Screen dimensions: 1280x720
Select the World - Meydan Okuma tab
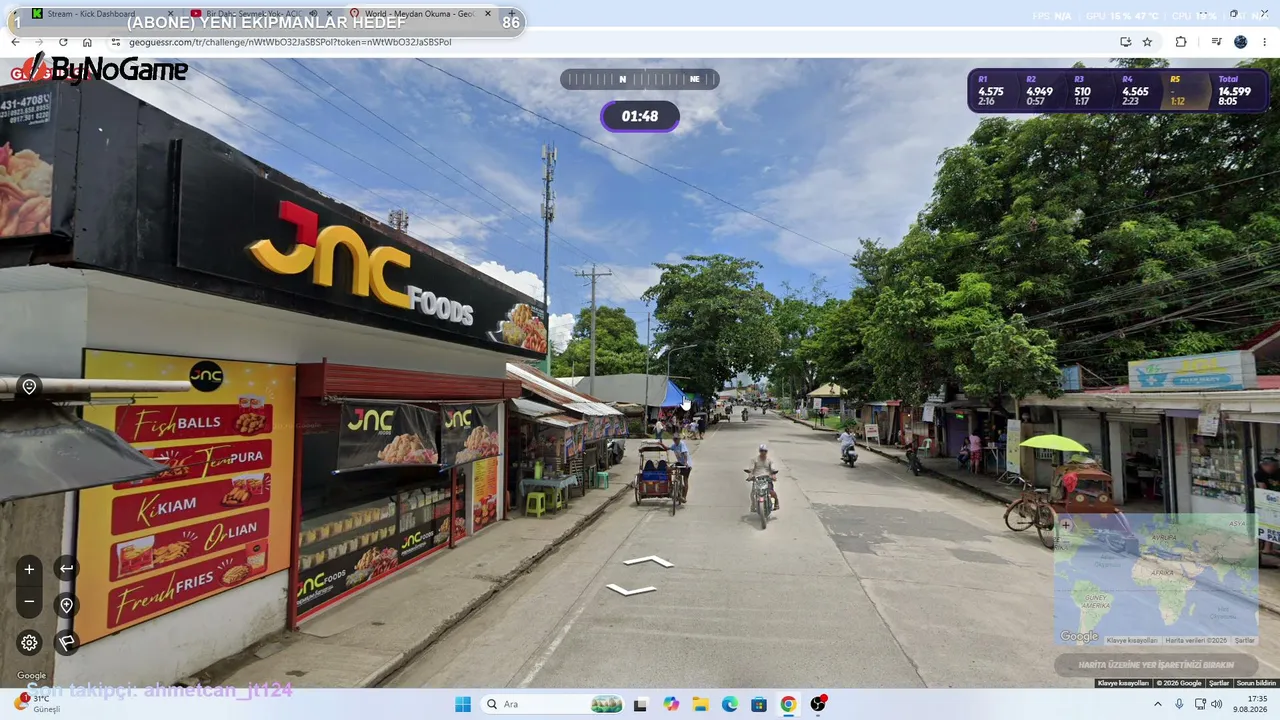tap(420, 14)
